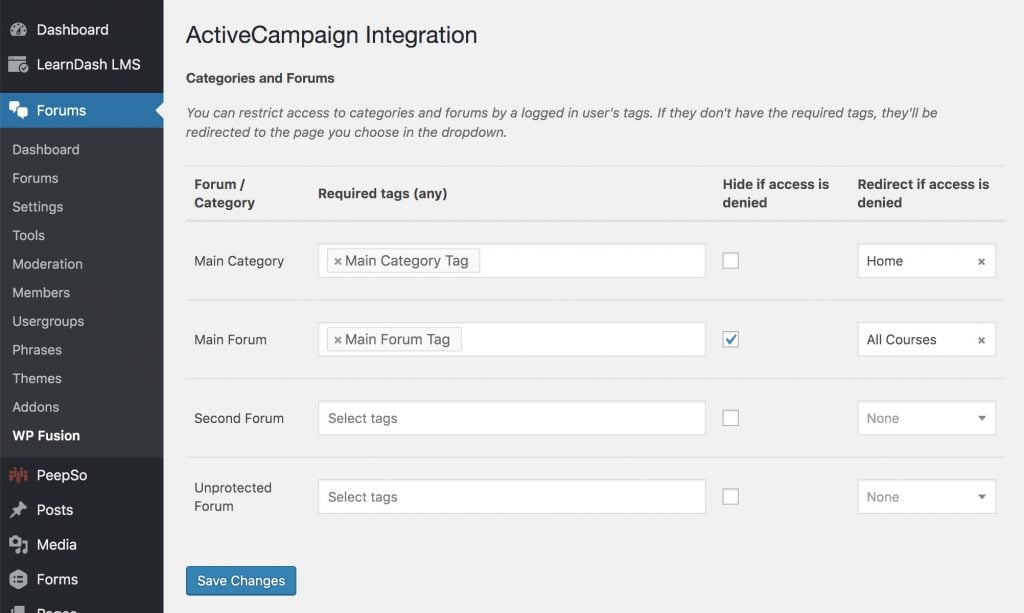The image size is (1024, 613).
Task: Open the Moderation submenu link
Action: pyautogui.click(x=48, y=264)
